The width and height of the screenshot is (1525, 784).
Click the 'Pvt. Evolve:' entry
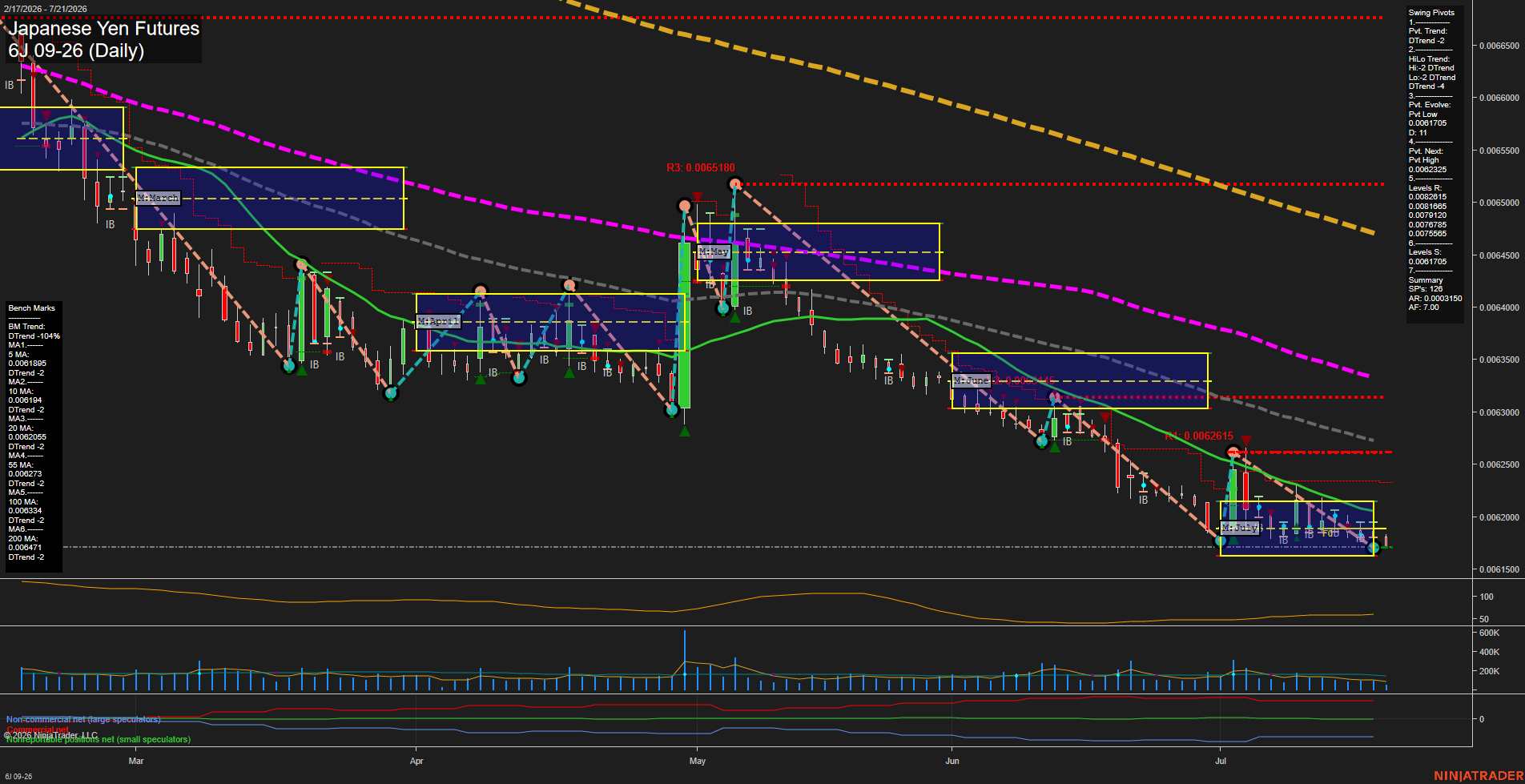click(1430, 105)
